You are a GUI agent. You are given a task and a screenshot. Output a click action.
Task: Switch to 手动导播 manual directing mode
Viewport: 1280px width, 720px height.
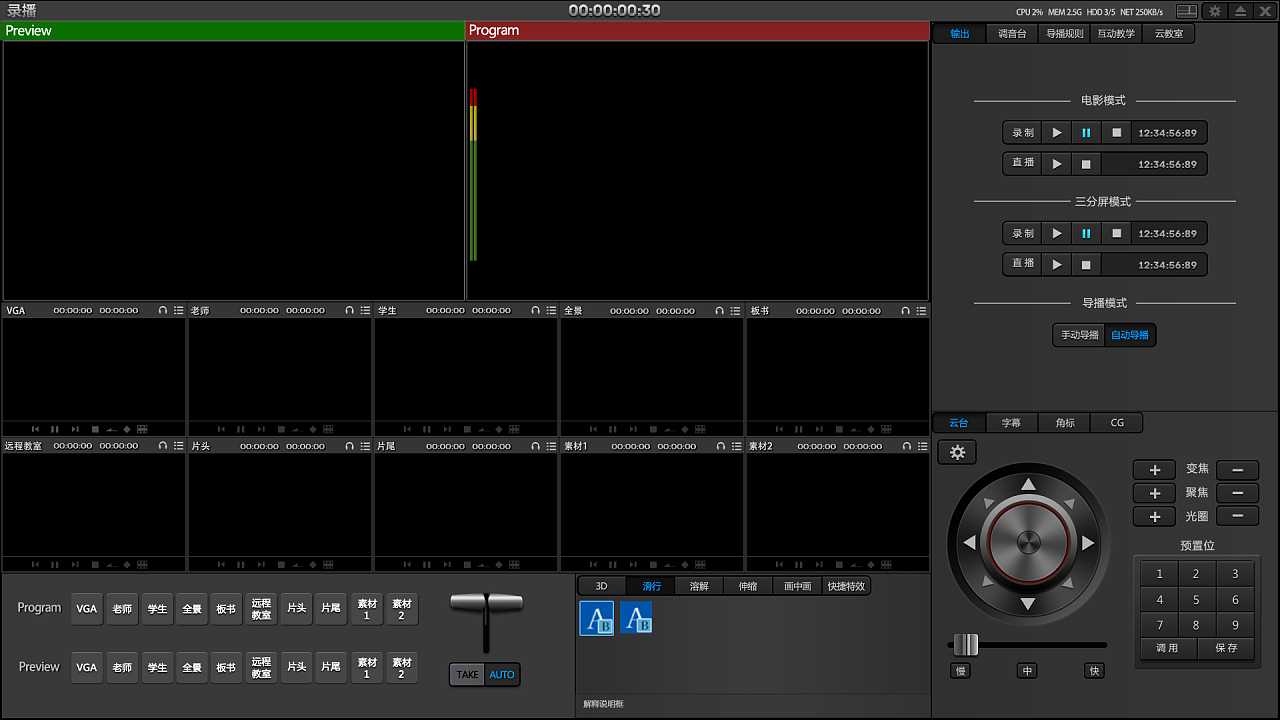click(x=1079, y=335)
